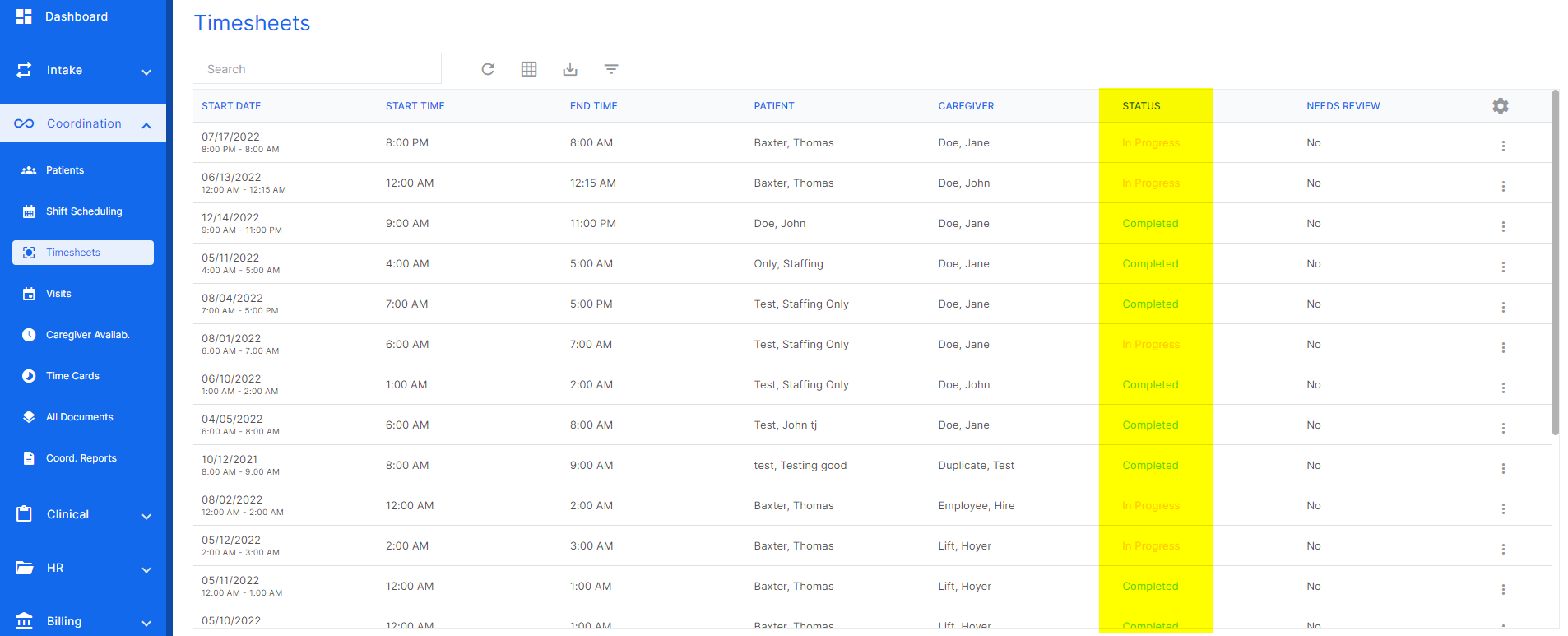The width and height of the screenshot is (1568, 636).
Task: Download the timesheets list
Action: tap(570, 69)
